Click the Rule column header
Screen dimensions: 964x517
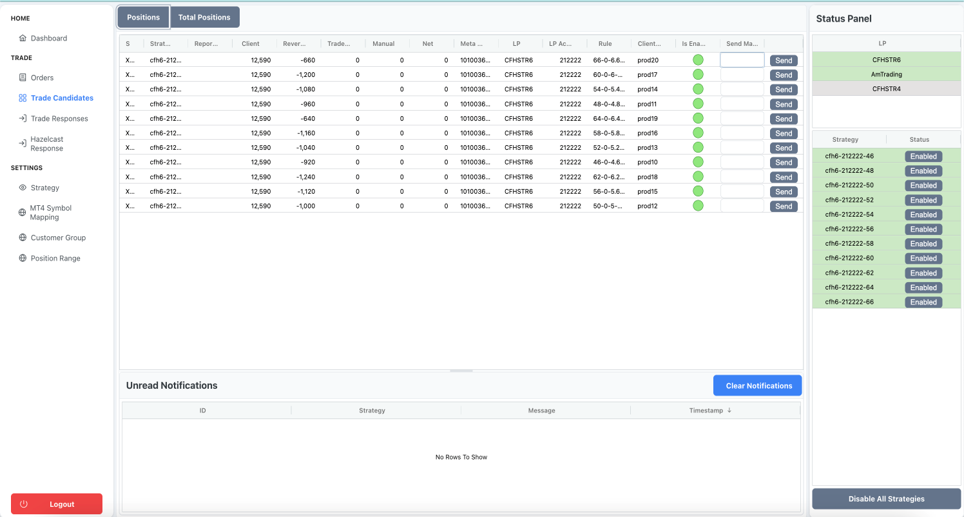(x=605, y=44)
